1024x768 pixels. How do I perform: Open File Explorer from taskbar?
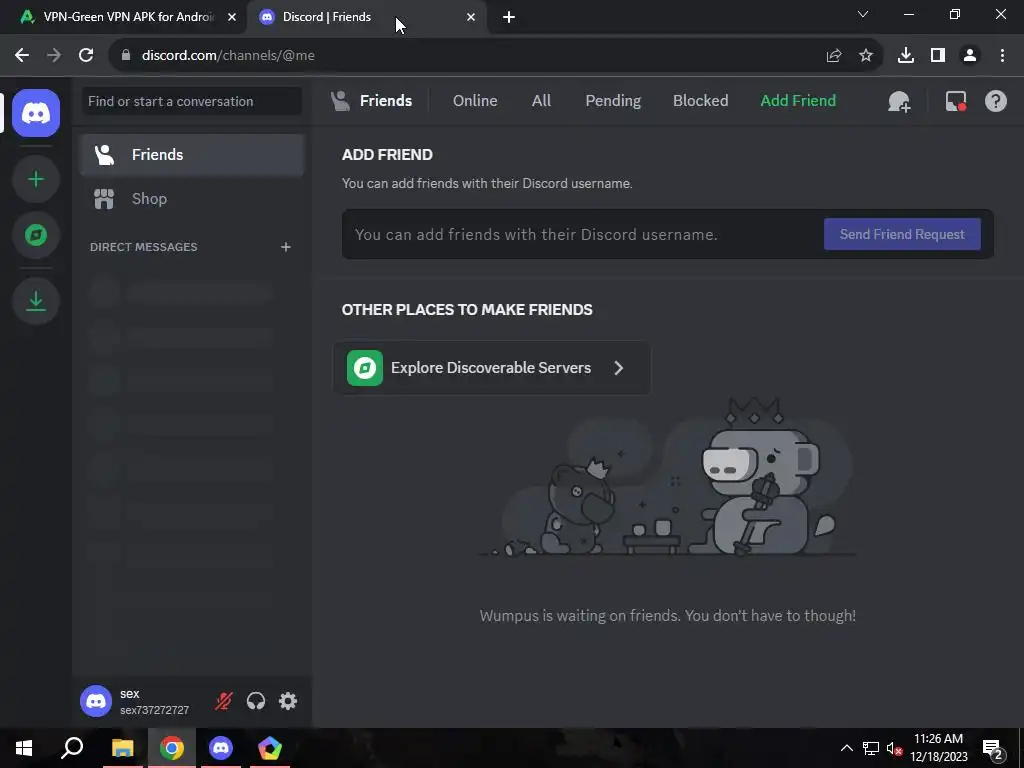click(122, 748)
